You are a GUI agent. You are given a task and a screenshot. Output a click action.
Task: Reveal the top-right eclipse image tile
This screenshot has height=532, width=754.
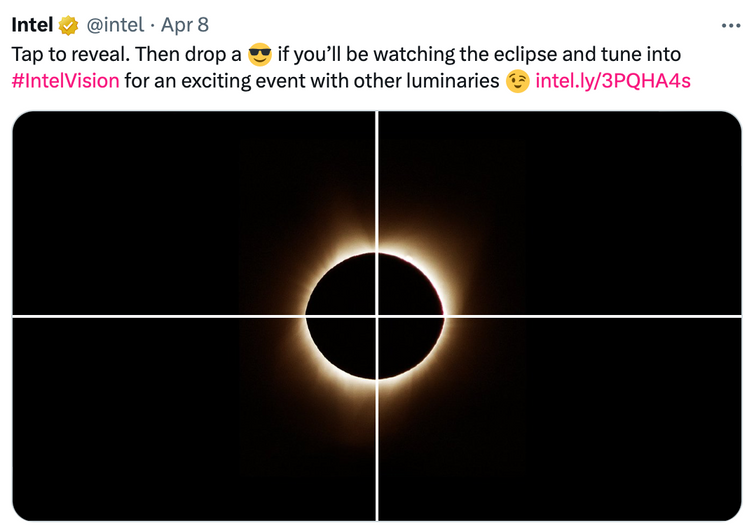pyautogui.click(x=560, y=212)
